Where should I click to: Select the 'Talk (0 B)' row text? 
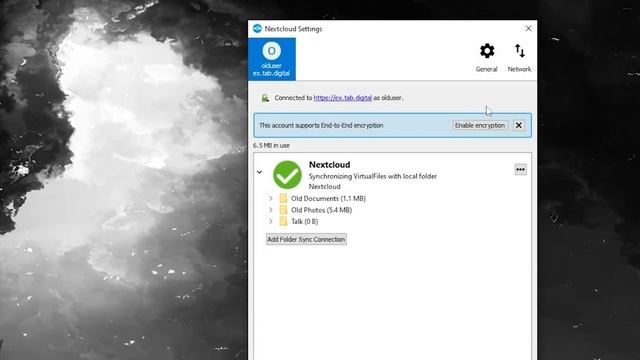pyautogui.click(x=304, y=221)
